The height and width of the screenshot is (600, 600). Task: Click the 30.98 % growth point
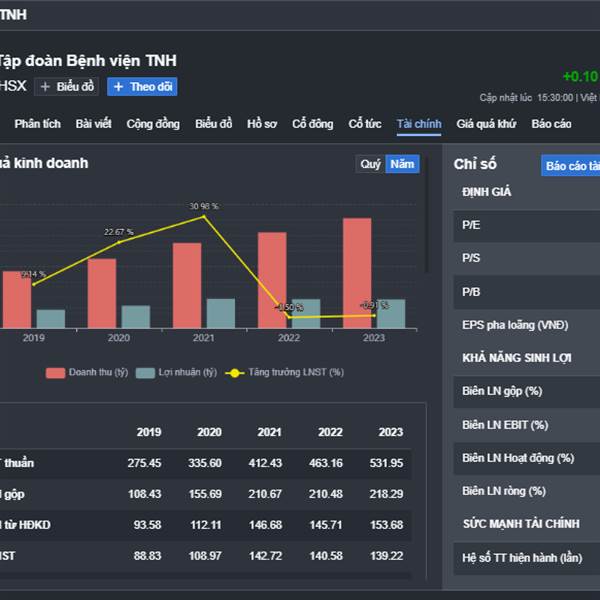click(x=204, y=217)
